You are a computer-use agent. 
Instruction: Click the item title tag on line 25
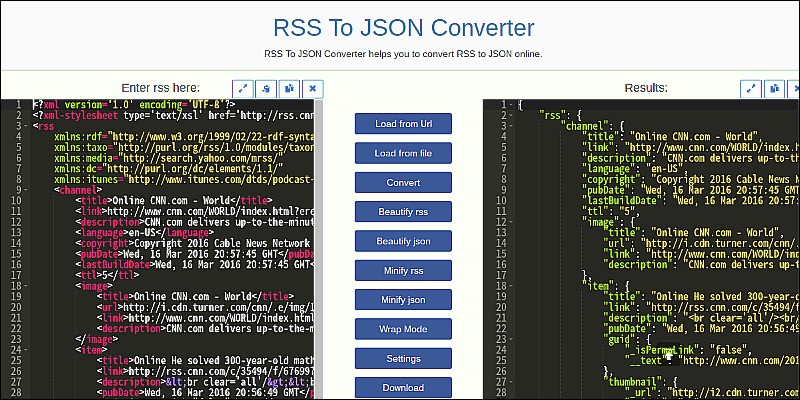(206, 360)
